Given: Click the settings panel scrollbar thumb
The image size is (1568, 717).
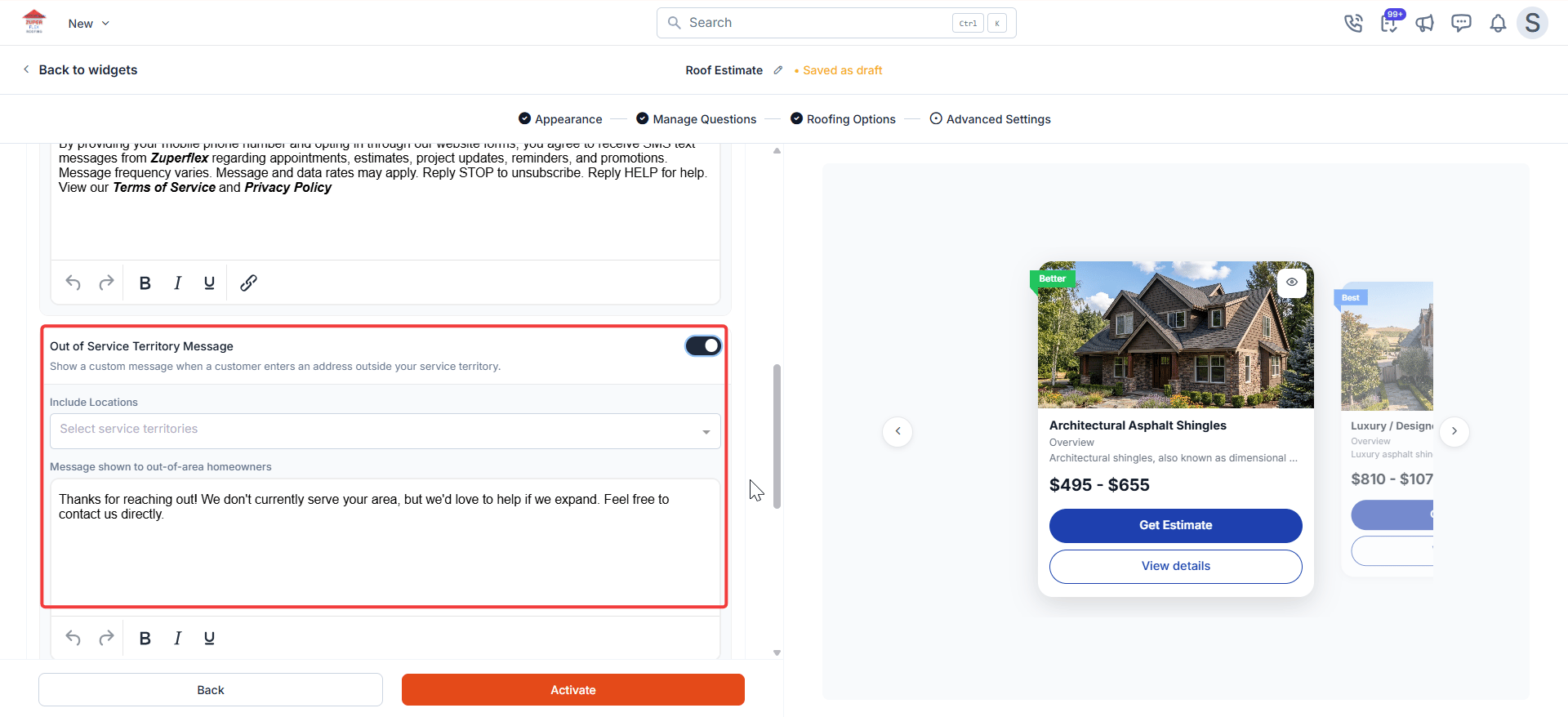Looking at the screenshot, I should (x=777, y=436).
